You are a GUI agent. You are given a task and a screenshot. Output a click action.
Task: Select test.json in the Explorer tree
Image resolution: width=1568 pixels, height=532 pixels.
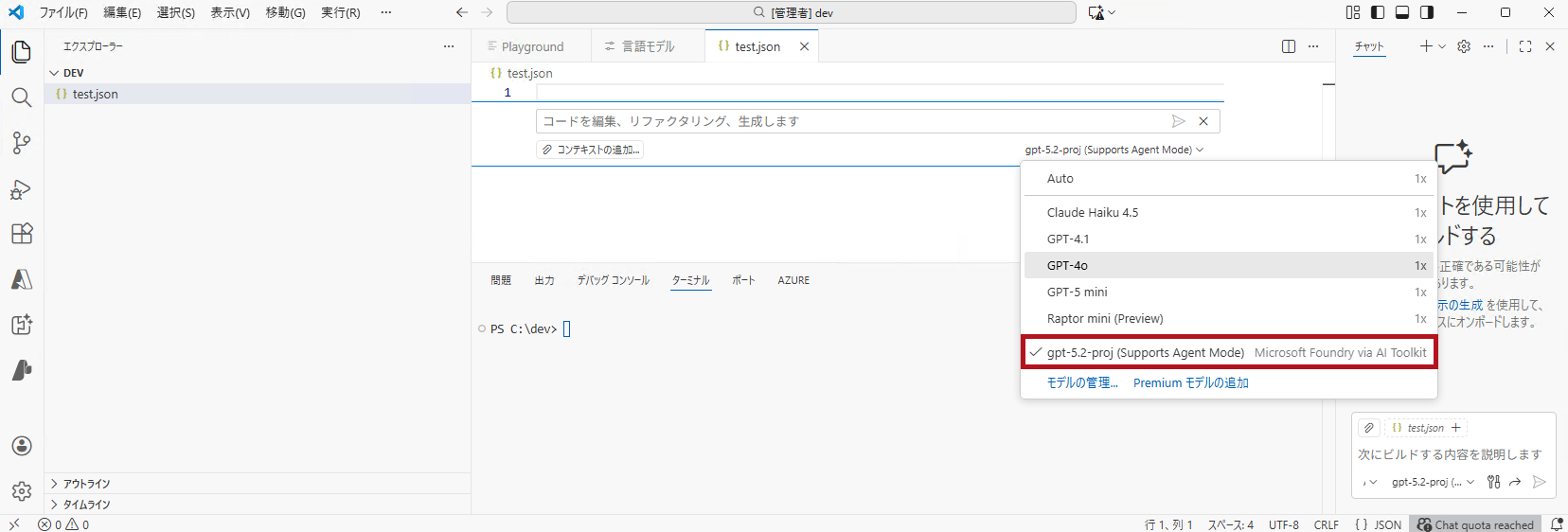tap(257, 94)
